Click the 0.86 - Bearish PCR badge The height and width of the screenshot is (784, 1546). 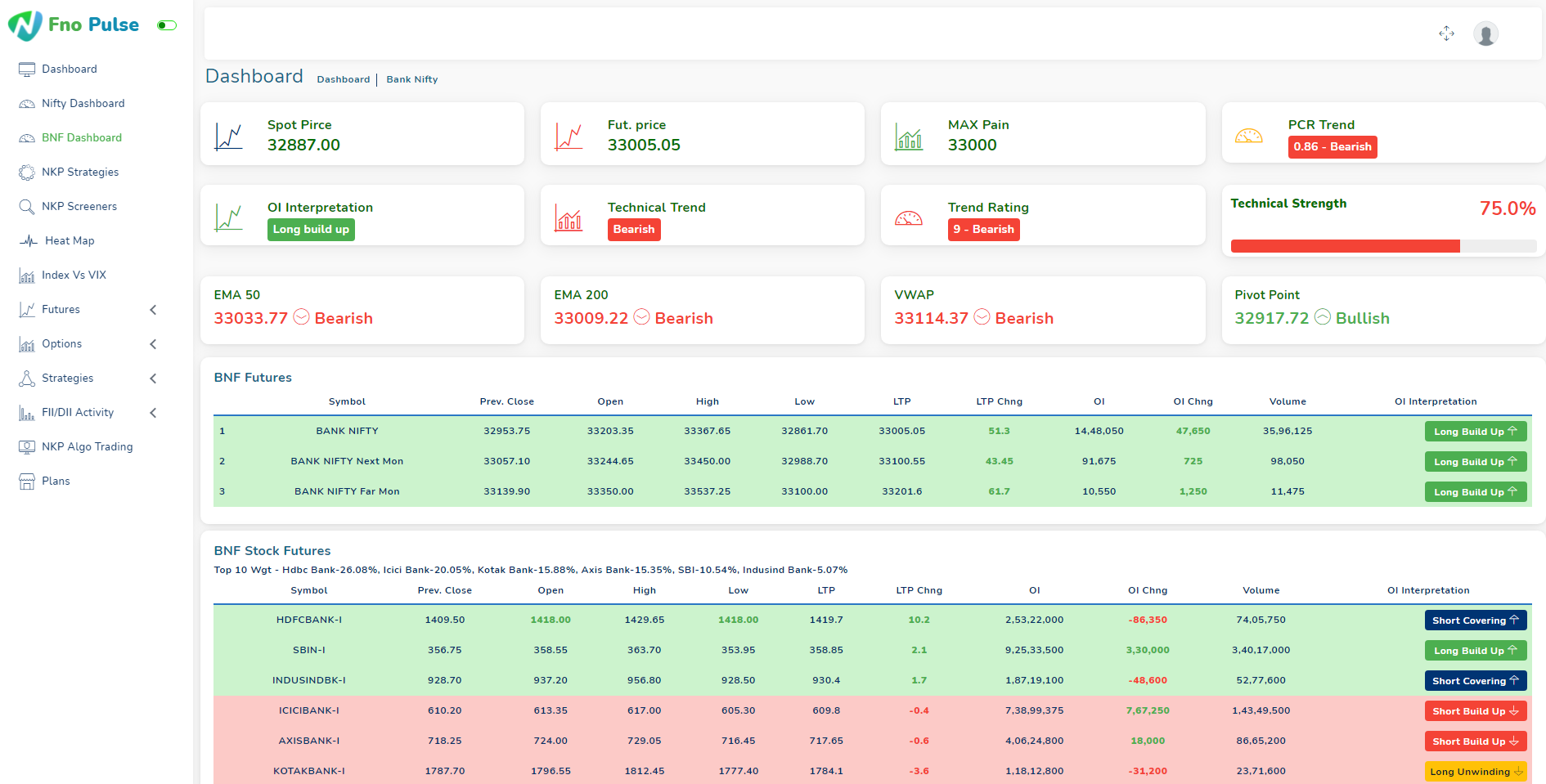click(x=1333, y=147)
